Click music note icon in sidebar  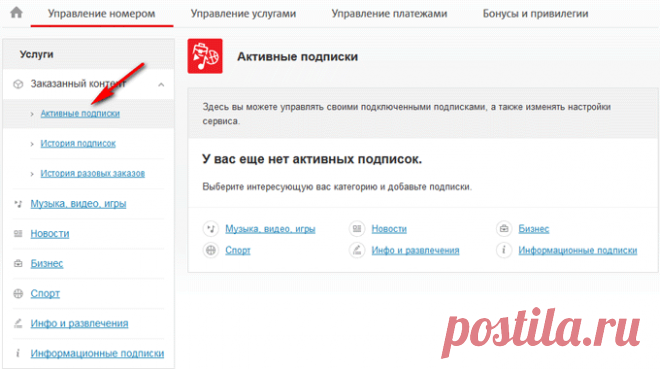pyautogui.click(x=18, y=204)
